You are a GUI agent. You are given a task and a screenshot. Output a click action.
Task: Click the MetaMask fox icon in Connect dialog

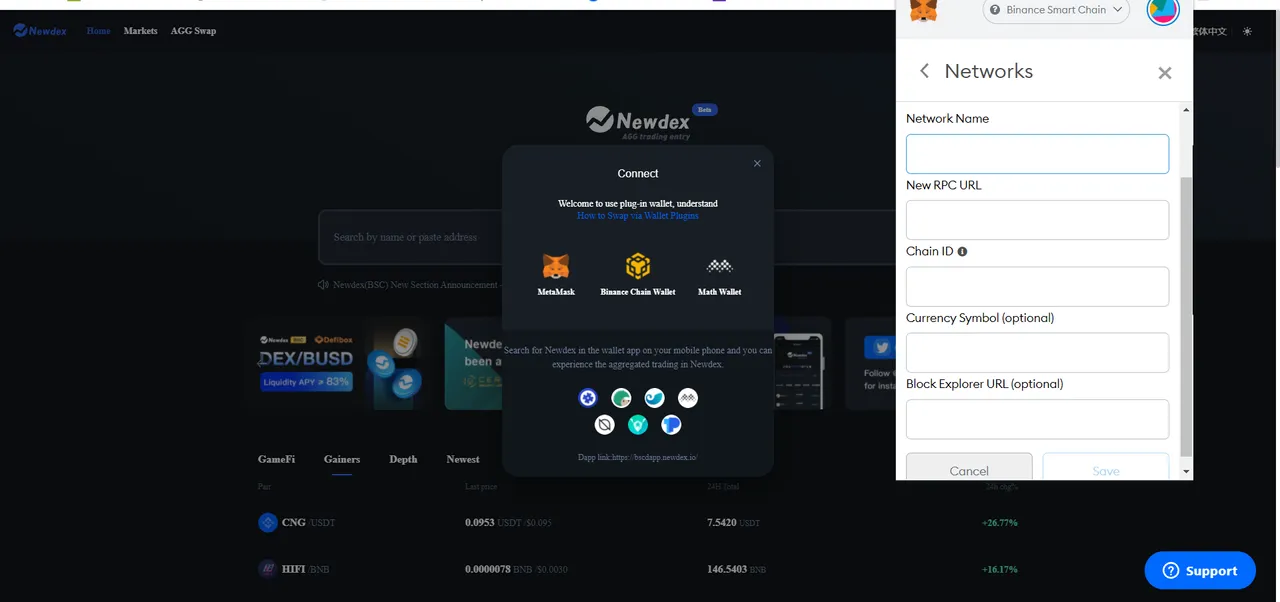point(556,266)
